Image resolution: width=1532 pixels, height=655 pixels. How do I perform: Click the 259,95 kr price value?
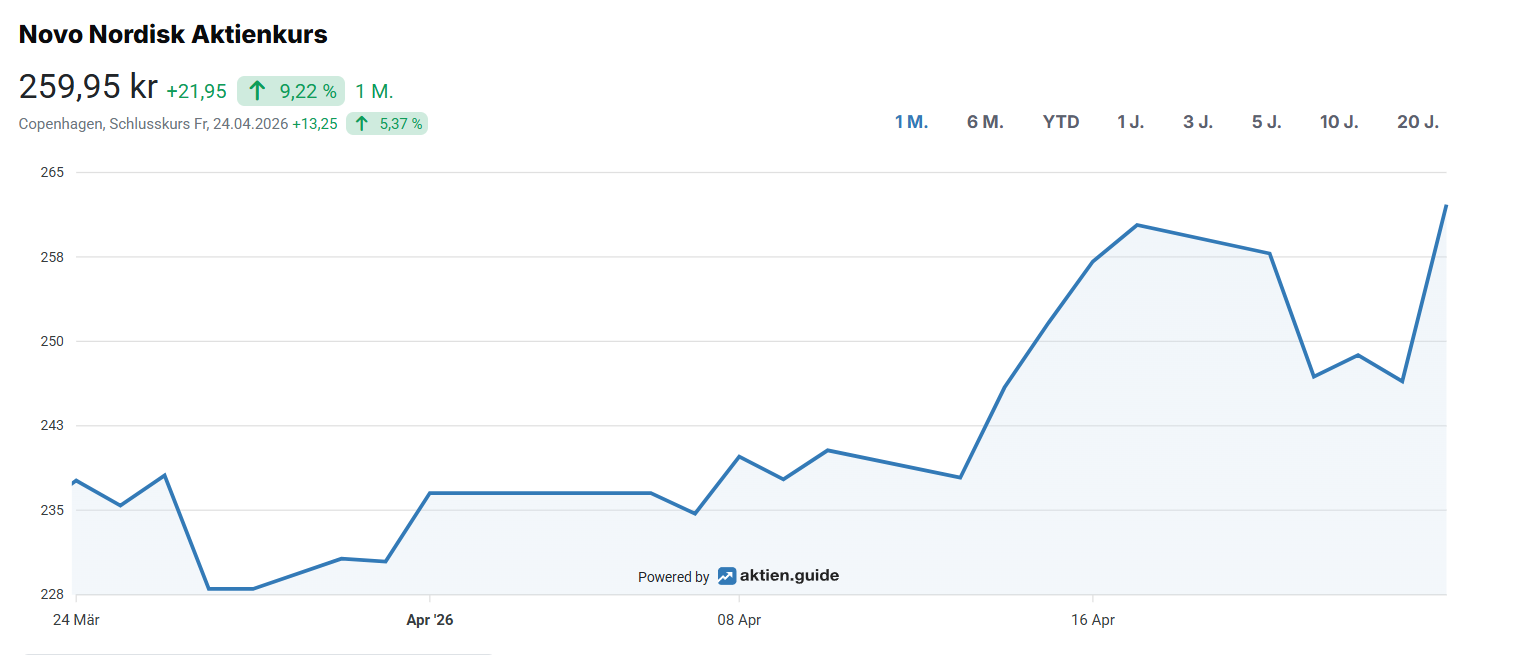coord(88,88)
